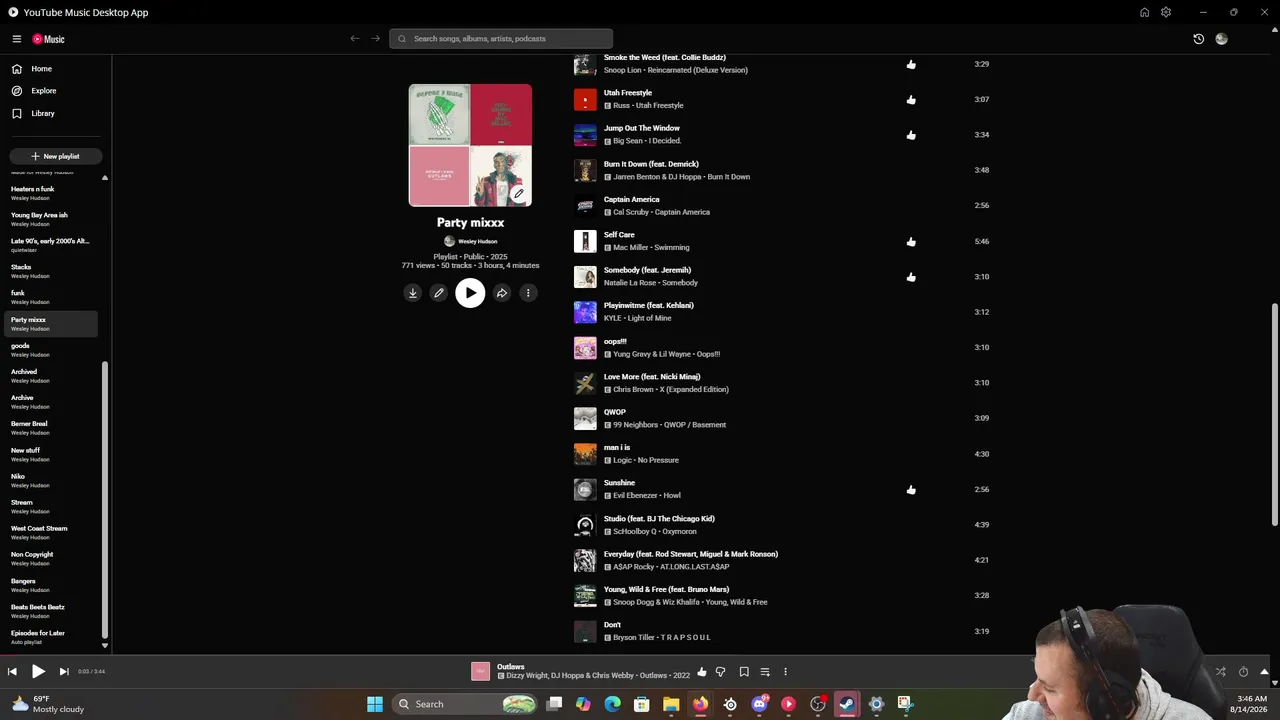Open Steam from the taskbar

847,704
